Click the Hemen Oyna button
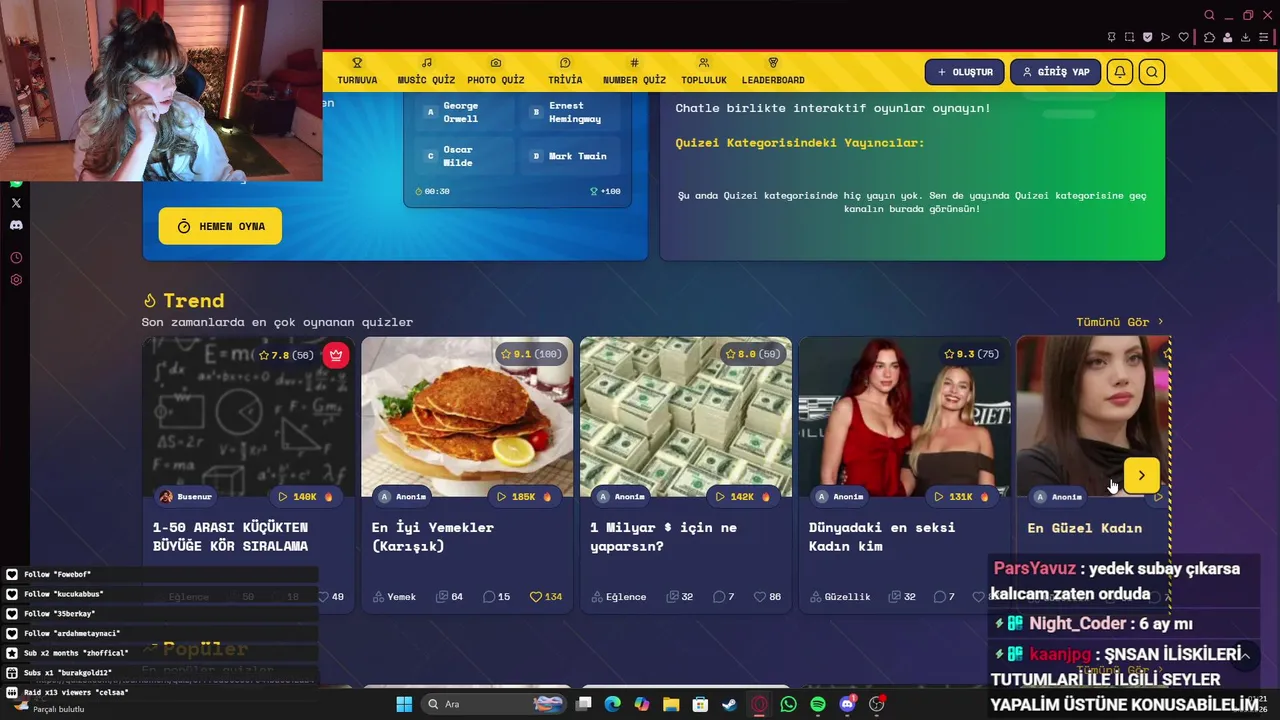This screenshot has height=720, width=1280. (x=220, y=226)
